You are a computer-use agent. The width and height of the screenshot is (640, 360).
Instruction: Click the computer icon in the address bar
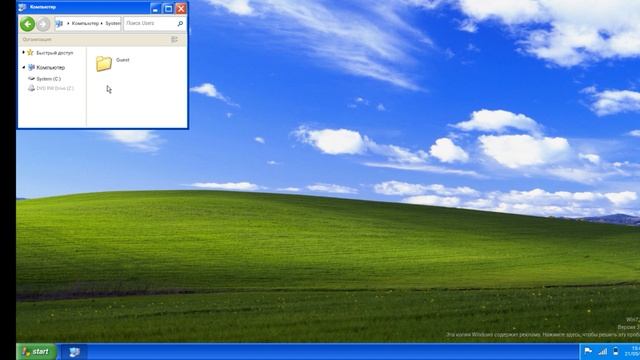click(59, 24)
